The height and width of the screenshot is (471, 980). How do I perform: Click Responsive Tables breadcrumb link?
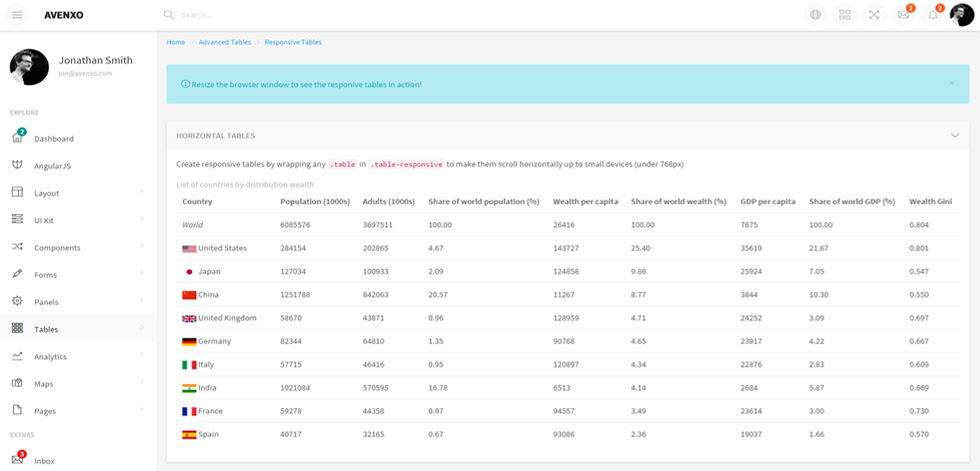coord(293,42)
